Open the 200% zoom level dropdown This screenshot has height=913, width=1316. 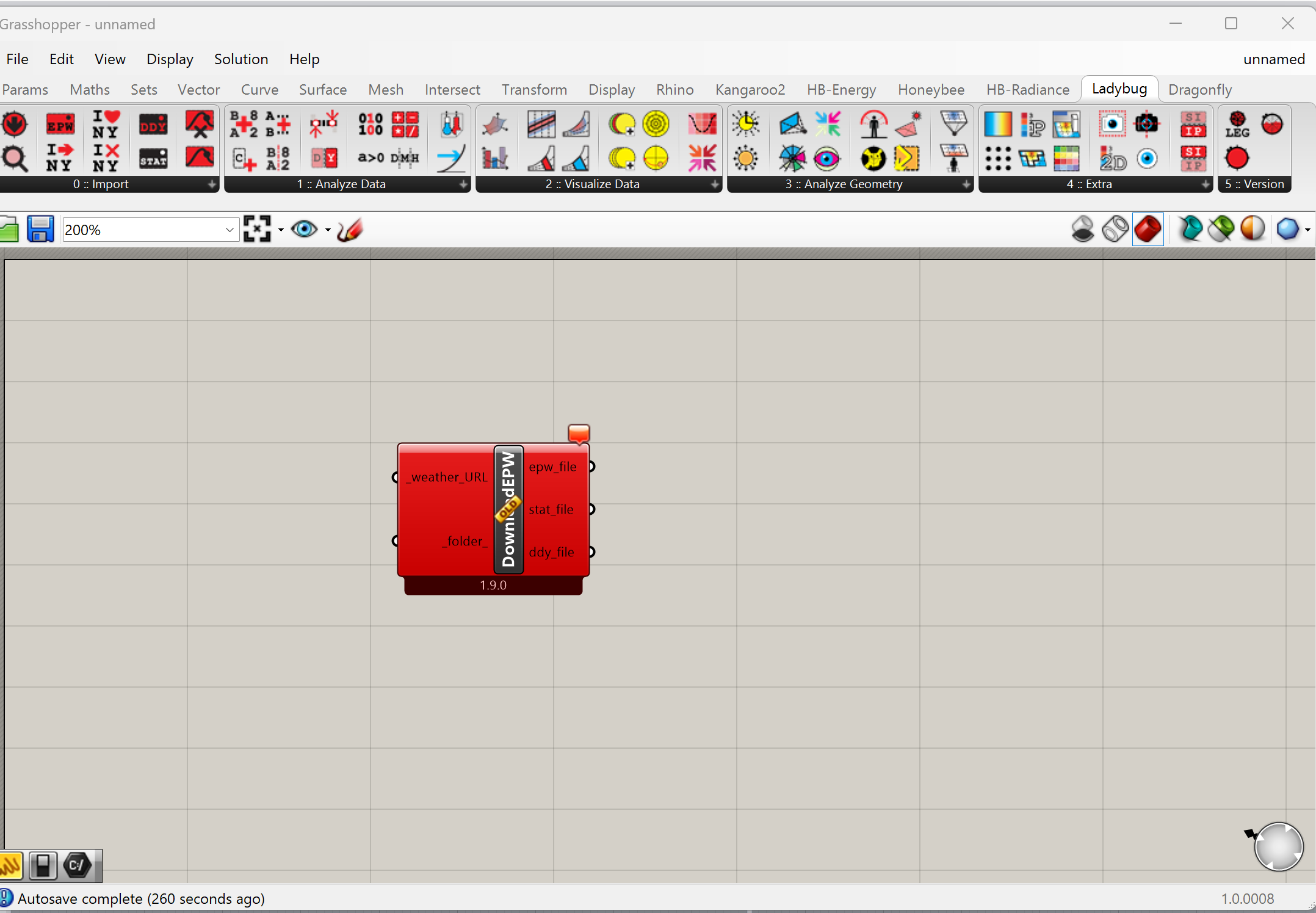pyautogui.click(x=230, y=230)
